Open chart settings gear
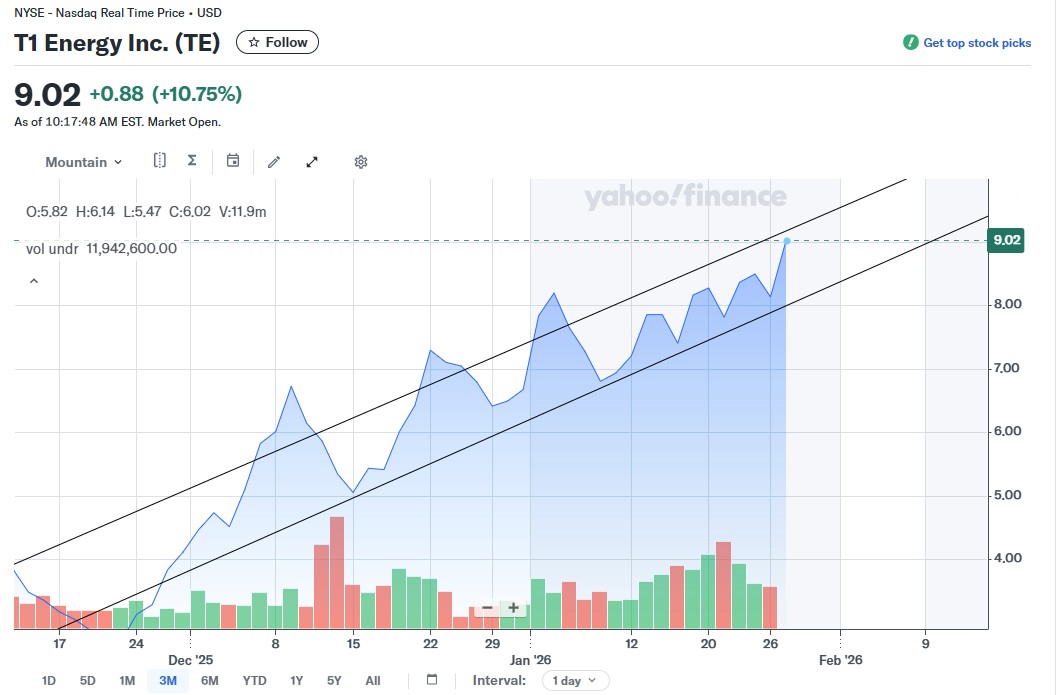Screen dimensions: 1057x695 pyautogui.click(x=361, y=162)
